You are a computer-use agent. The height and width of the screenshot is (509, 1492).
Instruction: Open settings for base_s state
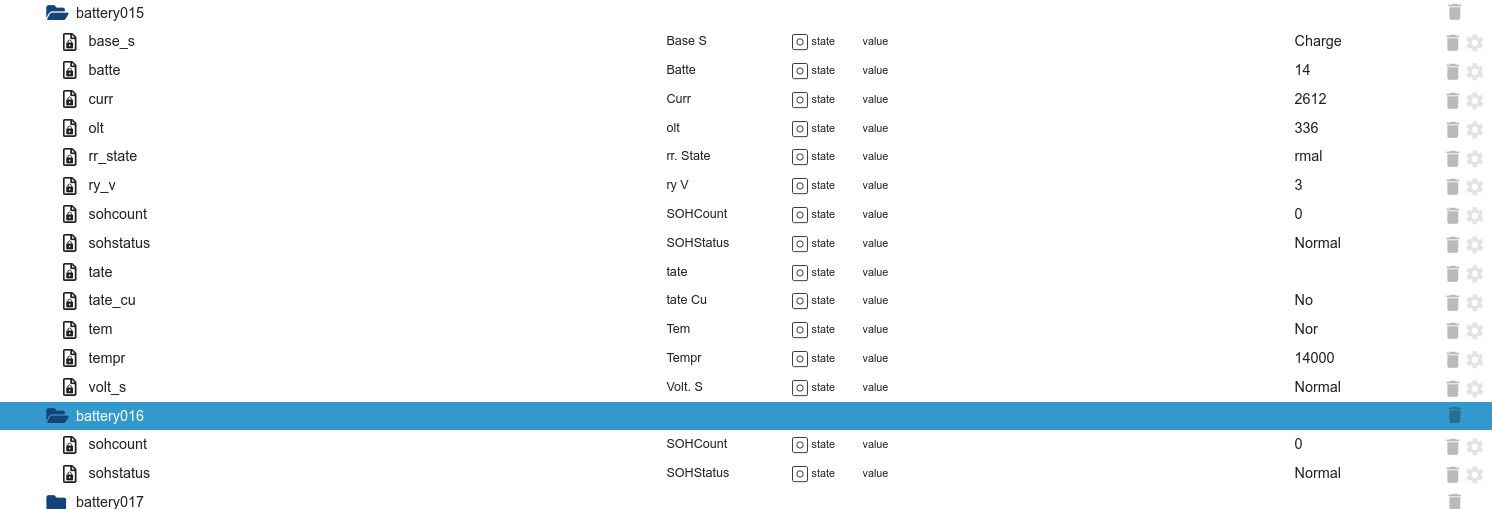click(x=1474, y=42)
